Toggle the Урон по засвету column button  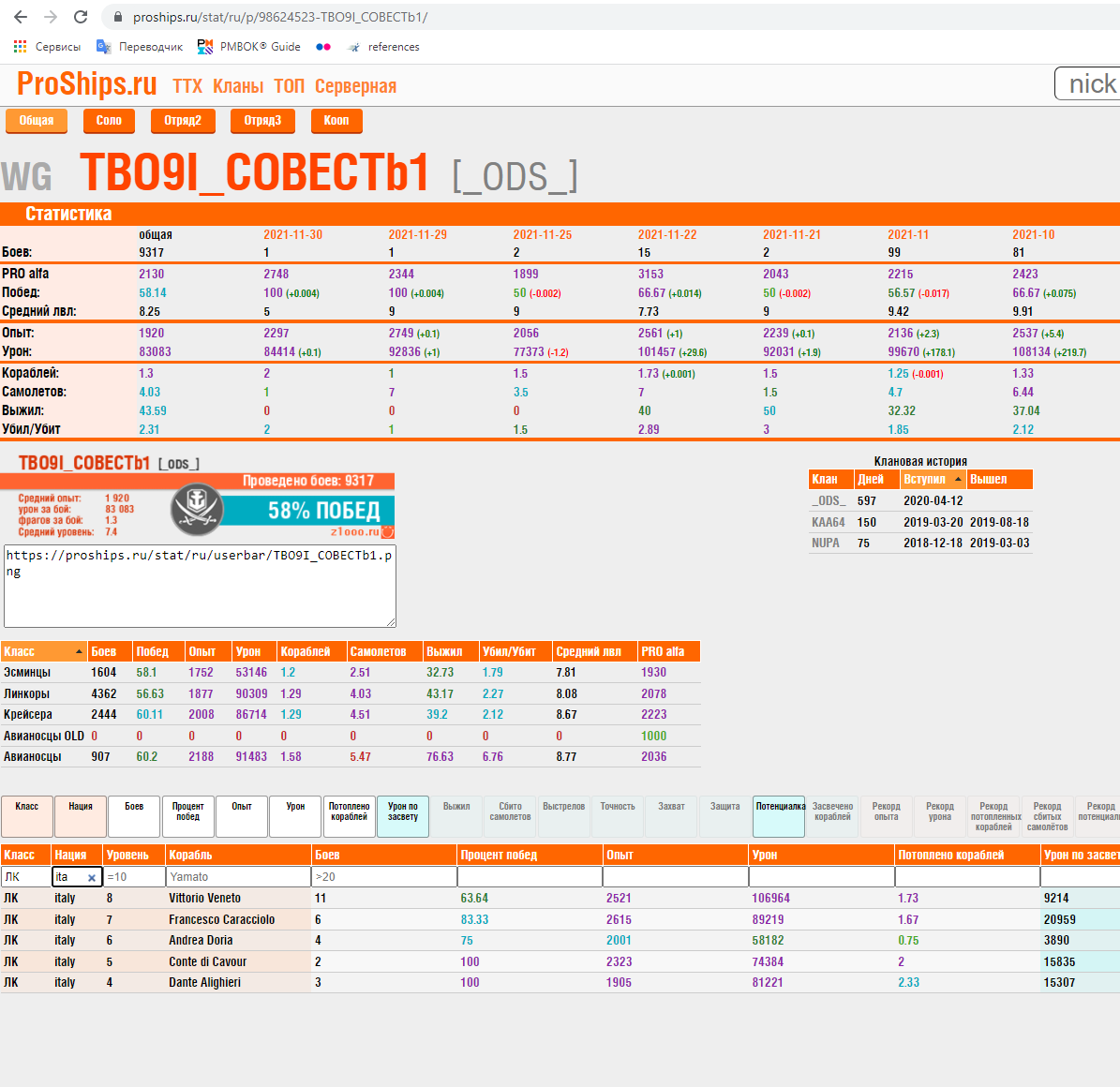403,816
